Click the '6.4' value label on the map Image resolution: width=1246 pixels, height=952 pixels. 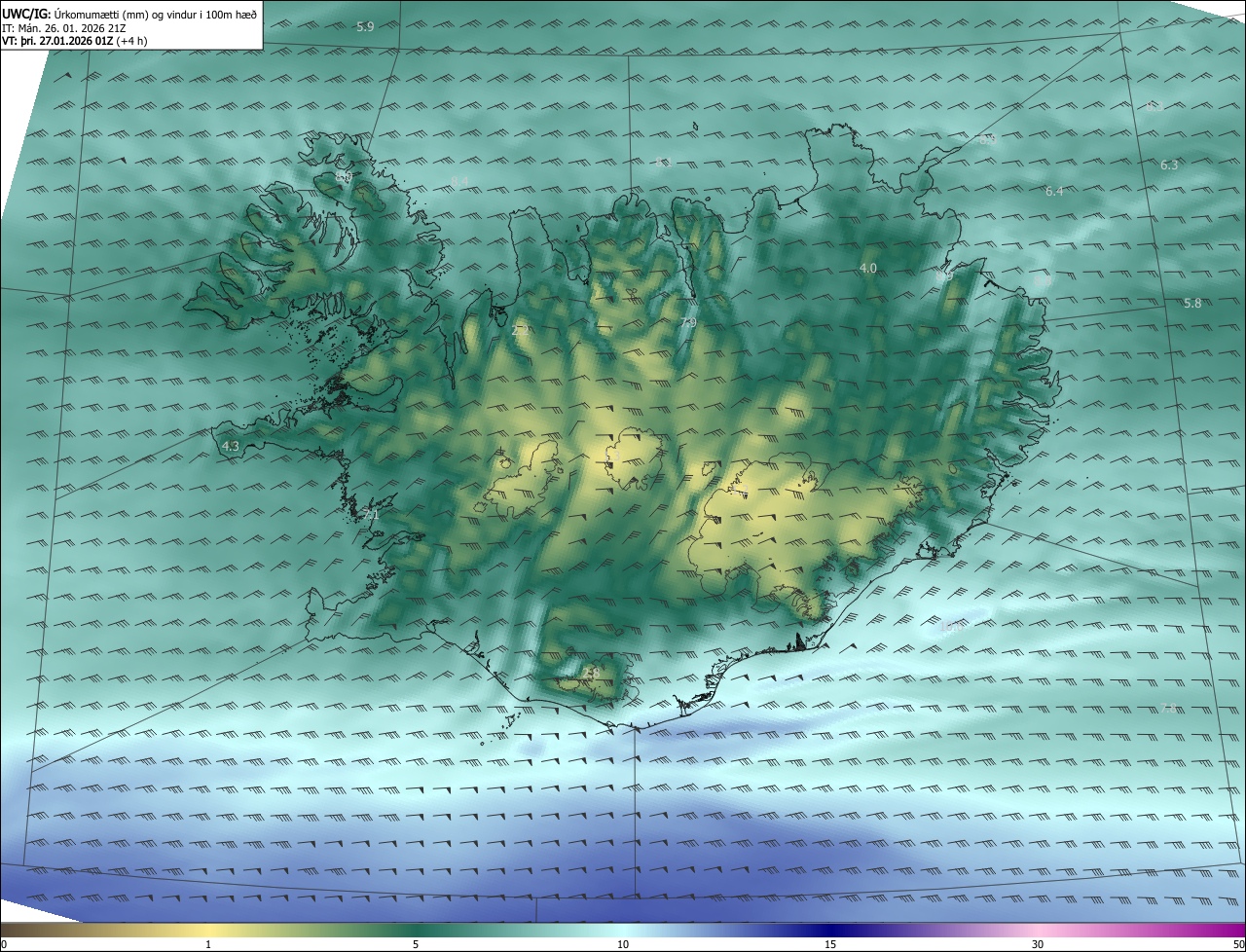point(1054,192)
